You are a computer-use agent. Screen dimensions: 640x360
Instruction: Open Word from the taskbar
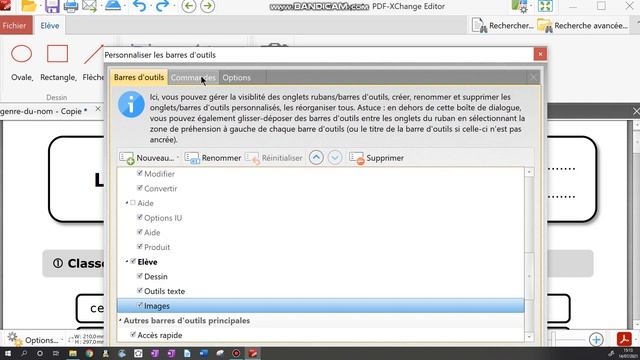(204, 353)
